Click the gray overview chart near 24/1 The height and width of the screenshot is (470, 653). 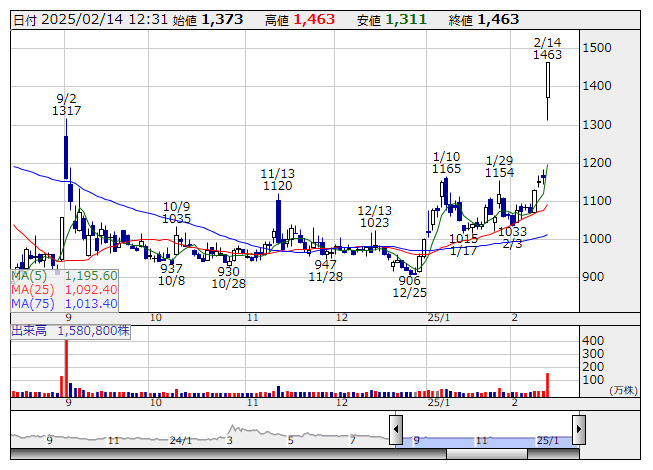181,440
